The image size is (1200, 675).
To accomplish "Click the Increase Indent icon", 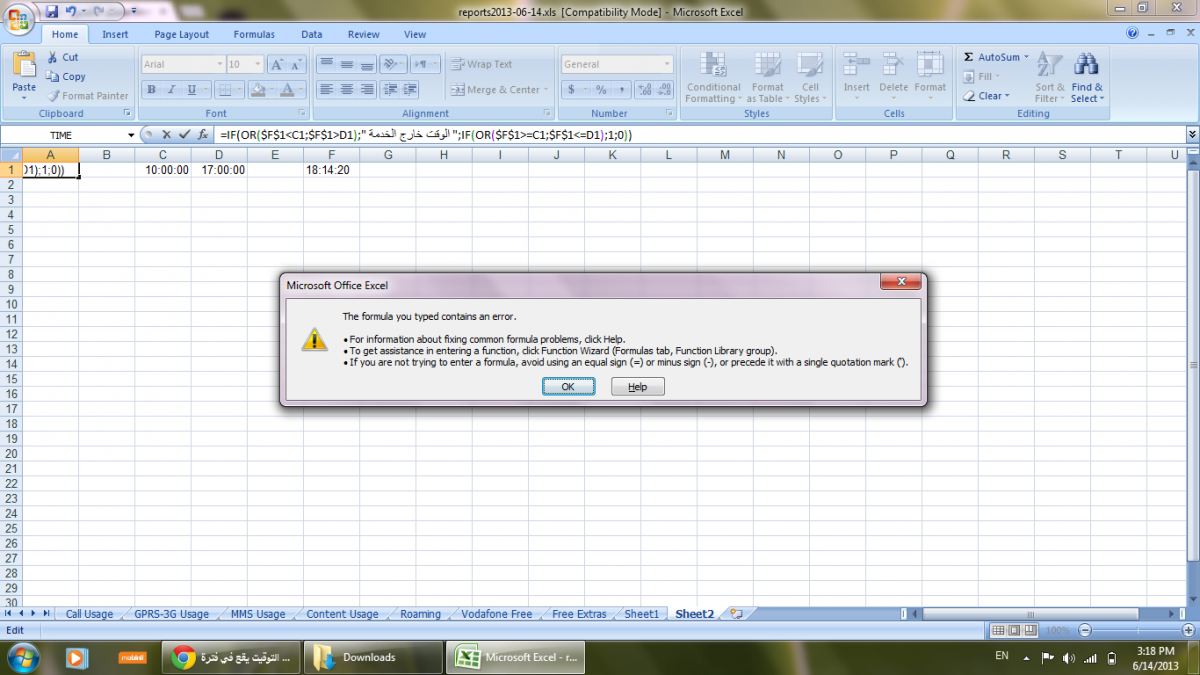I will click(x=411, y=90).
